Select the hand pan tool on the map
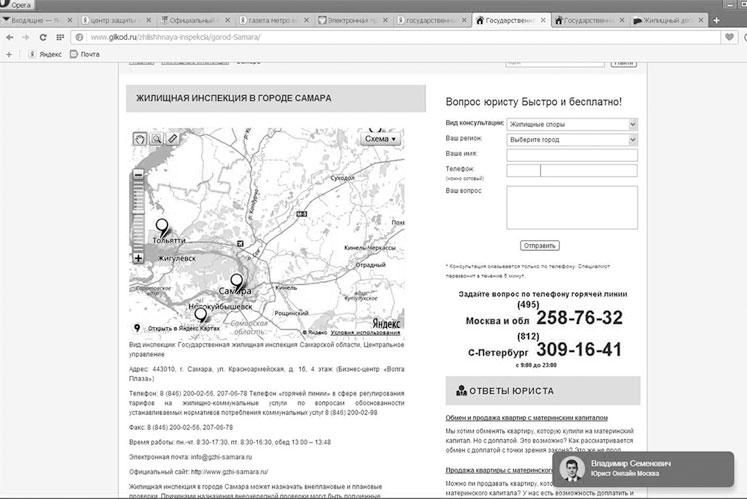Viewport: 747px width, 499px height. point(140,139)
